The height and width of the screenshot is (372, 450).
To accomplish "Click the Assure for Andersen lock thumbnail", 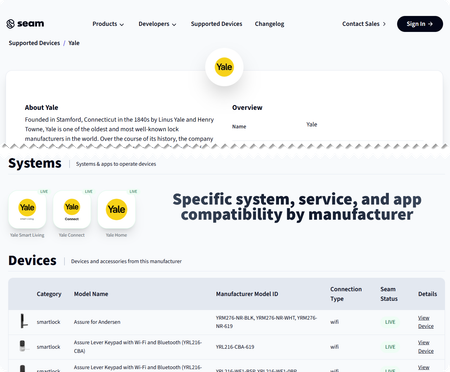I will [x=23, y=321].
